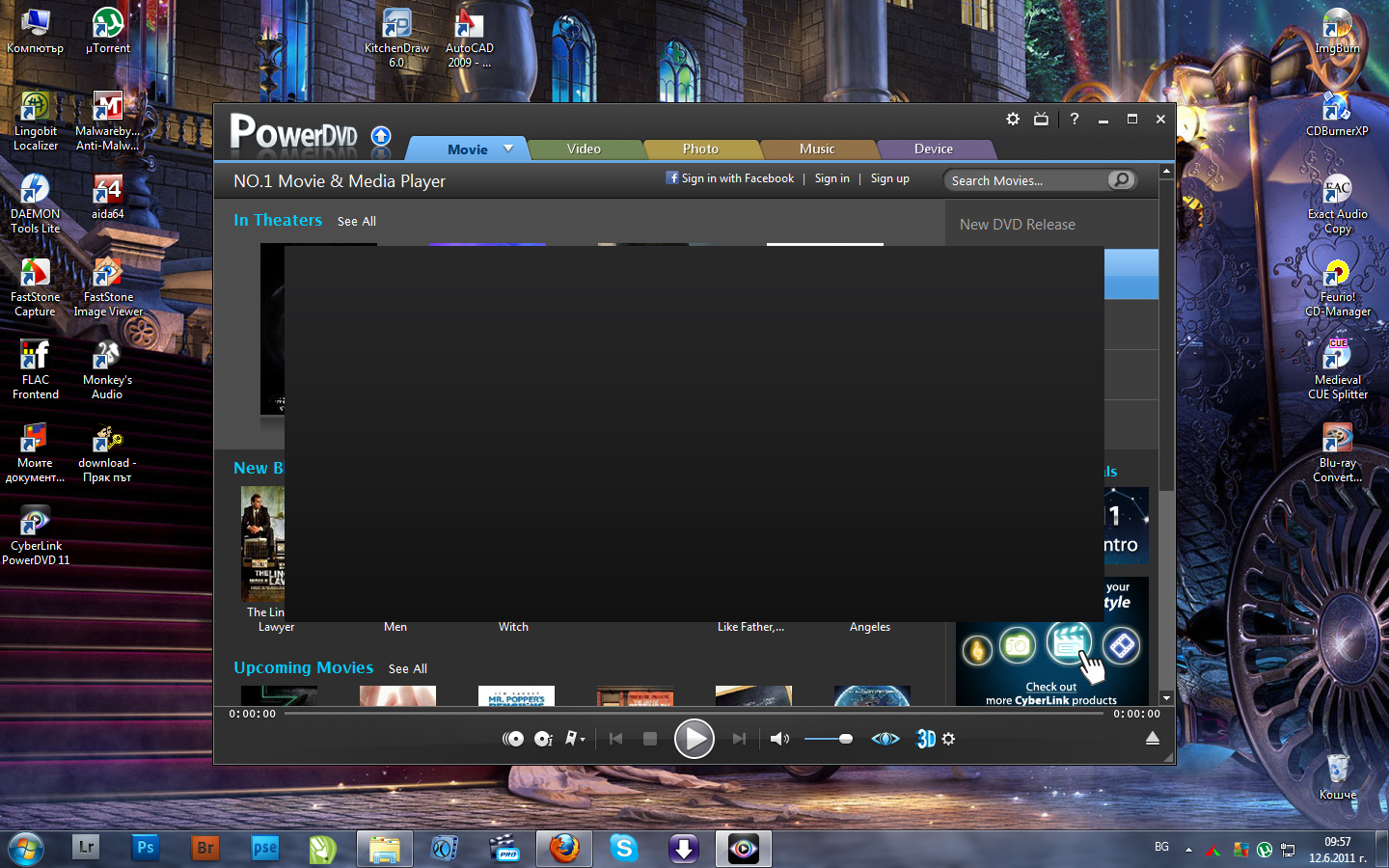This screenshot has width=1389, height=868.
Task: Switch to the Video tab
Action: (584, 149)
